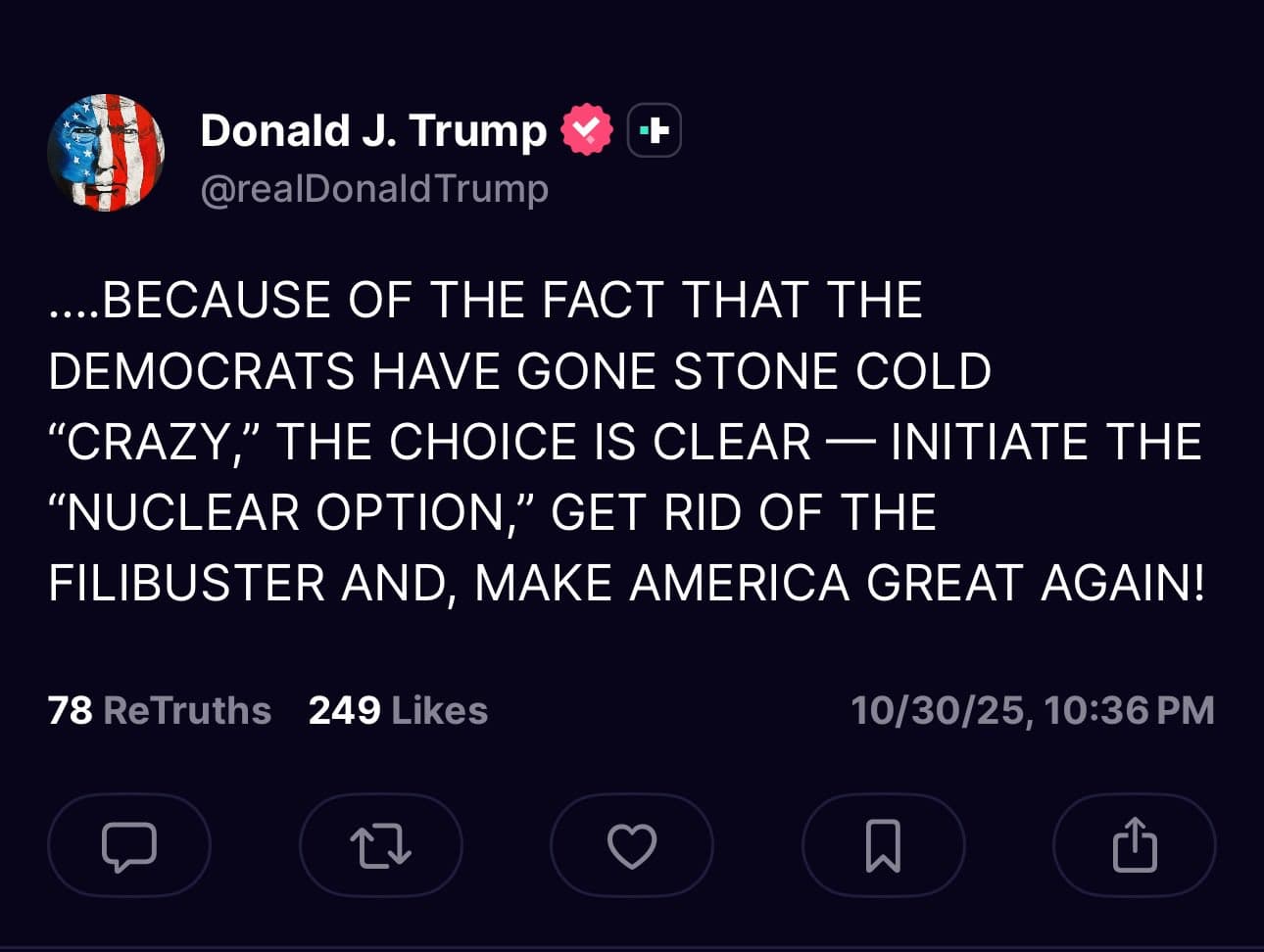Like the post using the heart icon
This screenshot has width=1264, height=952.
(x=632, y=845)
